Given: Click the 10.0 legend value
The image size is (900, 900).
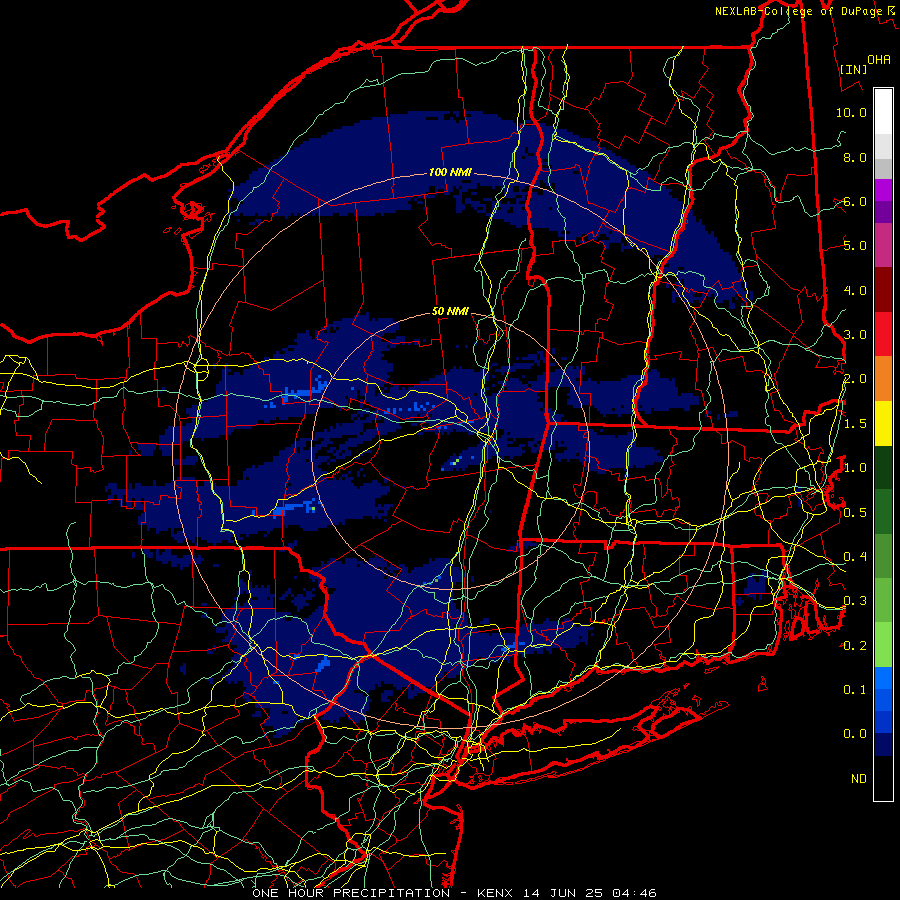Looking at the screenshot, I should click(x=851, y=112).
